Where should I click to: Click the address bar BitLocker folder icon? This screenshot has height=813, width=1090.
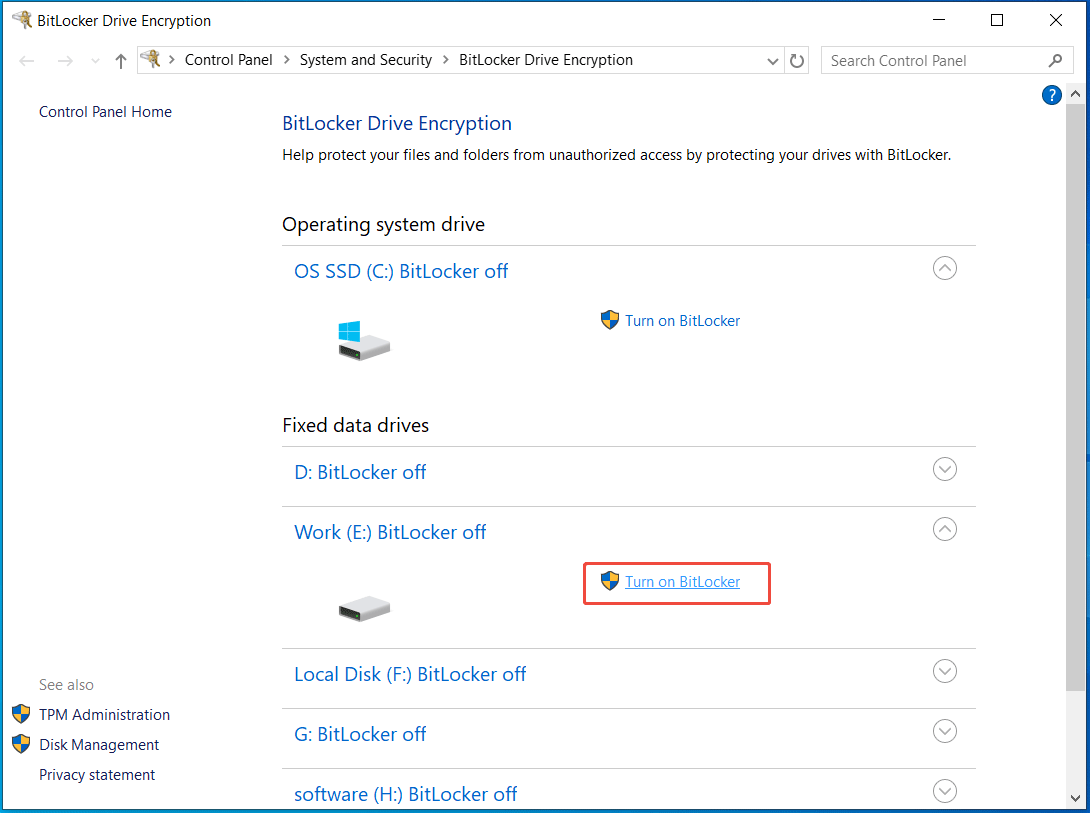[x=151, y=60]
